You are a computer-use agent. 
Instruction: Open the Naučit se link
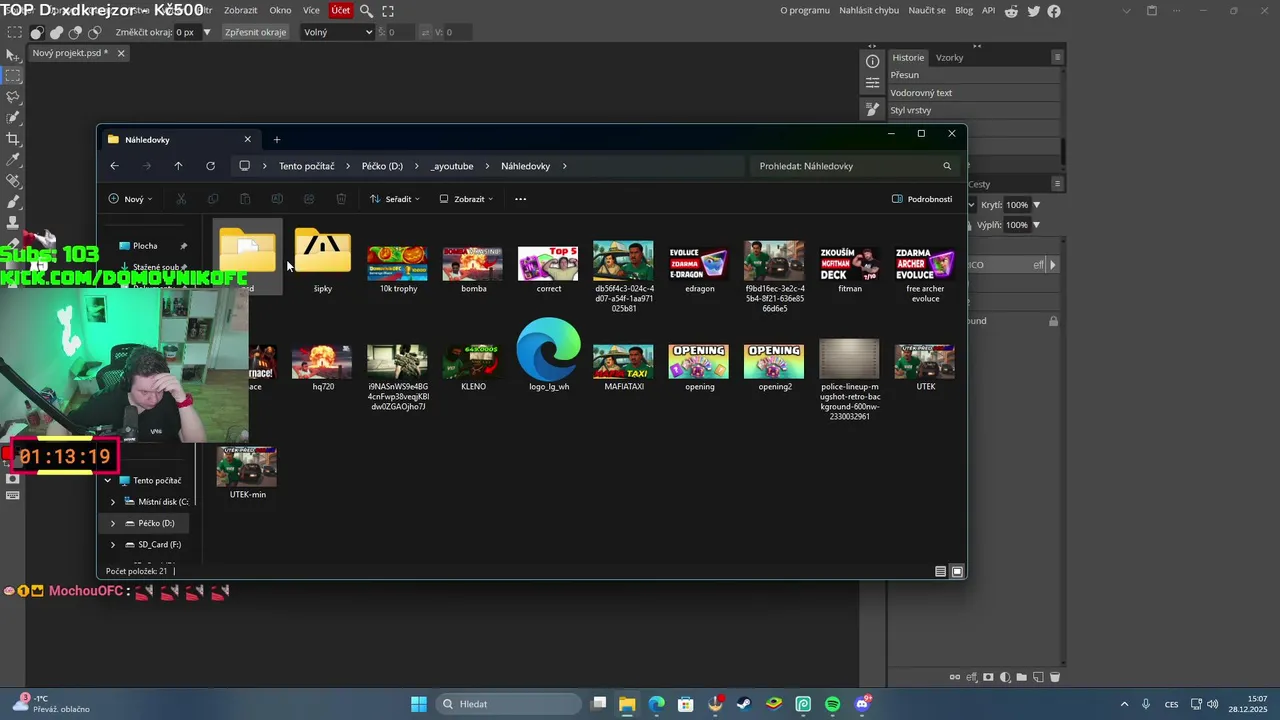pos(927,10)
